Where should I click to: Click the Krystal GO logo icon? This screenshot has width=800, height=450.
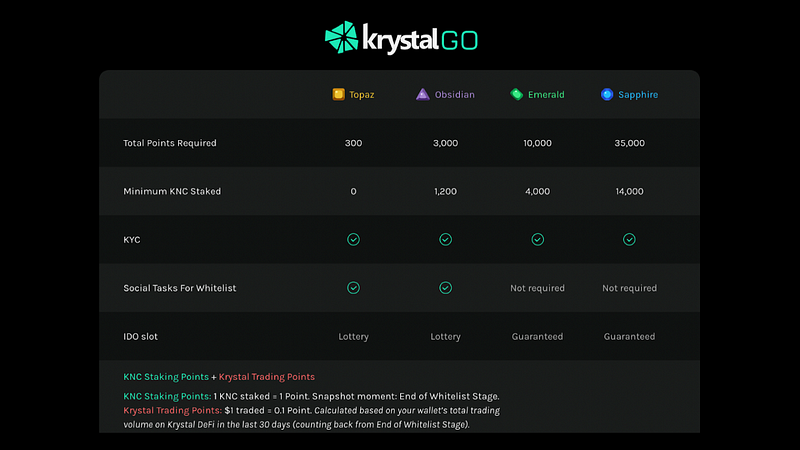(341, 37)
